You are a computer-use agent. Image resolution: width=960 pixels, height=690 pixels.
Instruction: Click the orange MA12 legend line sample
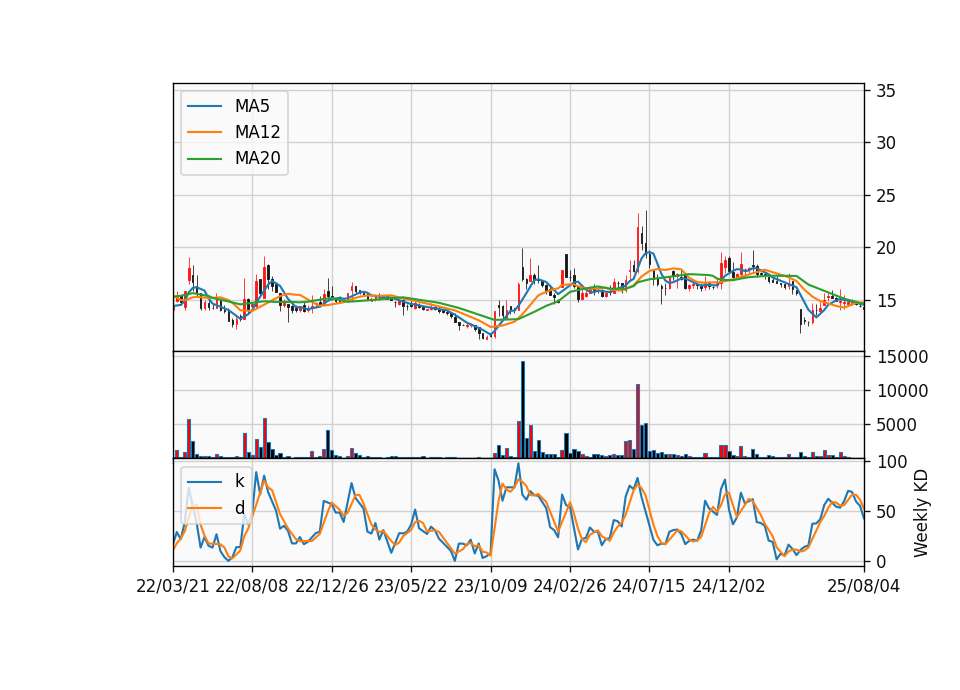click(x=204, y=132)
